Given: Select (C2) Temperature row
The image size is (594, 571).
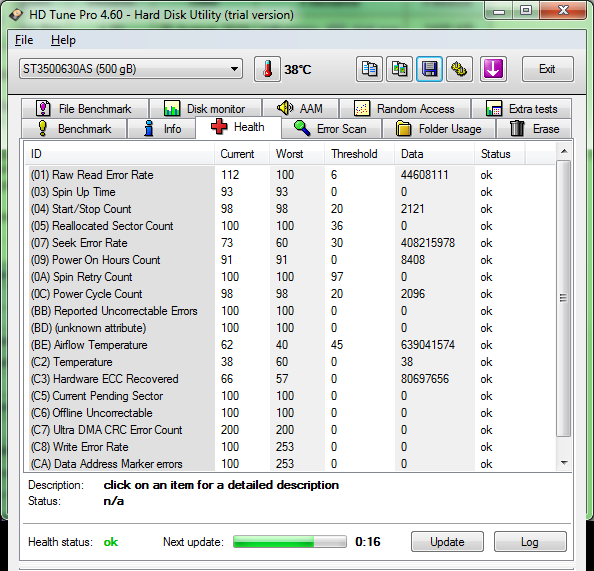Looking at the screenshot, I should (290, 362).
